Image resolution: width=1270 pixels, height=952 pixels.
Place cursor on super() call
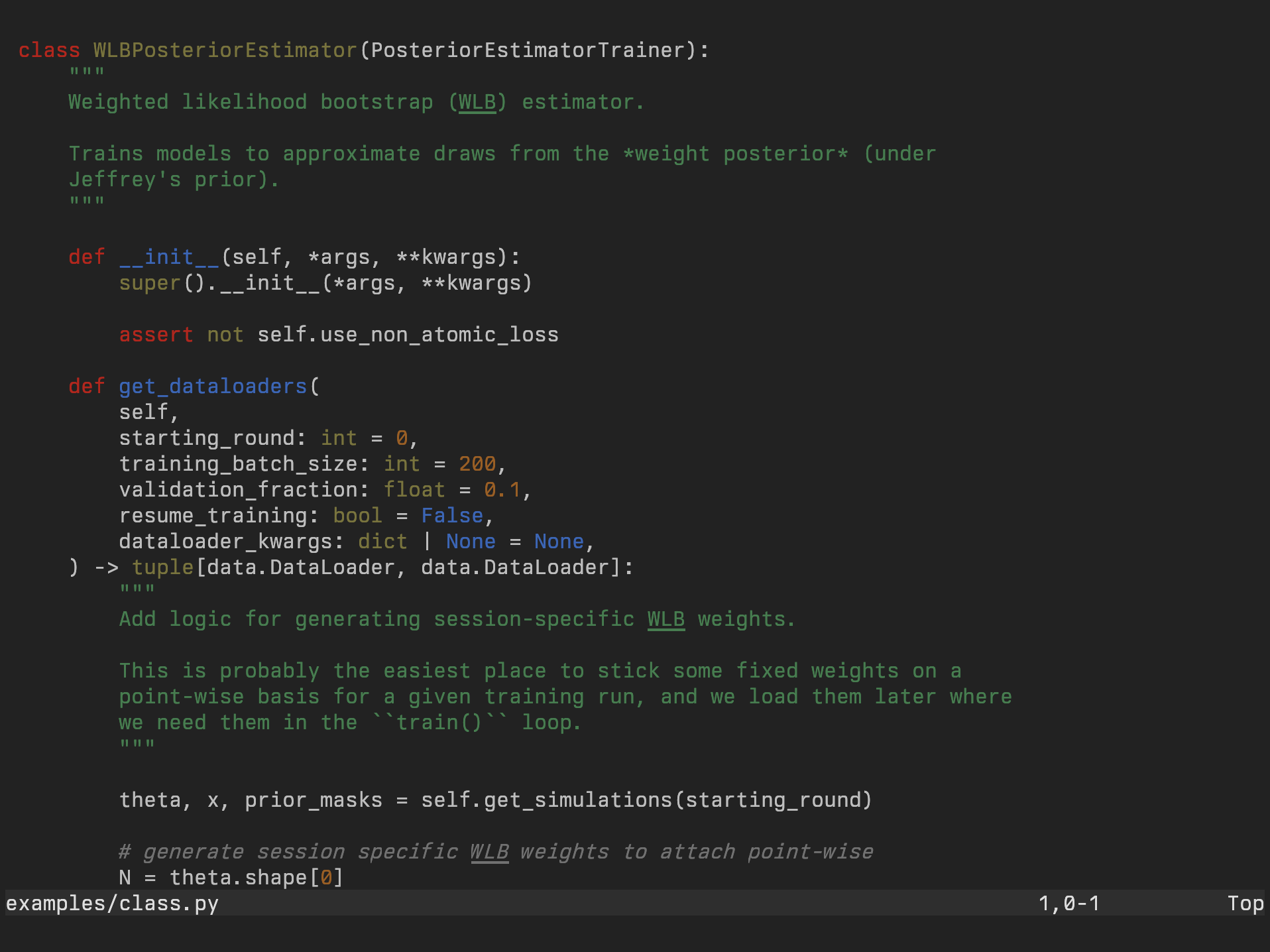pyautogui.click(x=150, y=283)
